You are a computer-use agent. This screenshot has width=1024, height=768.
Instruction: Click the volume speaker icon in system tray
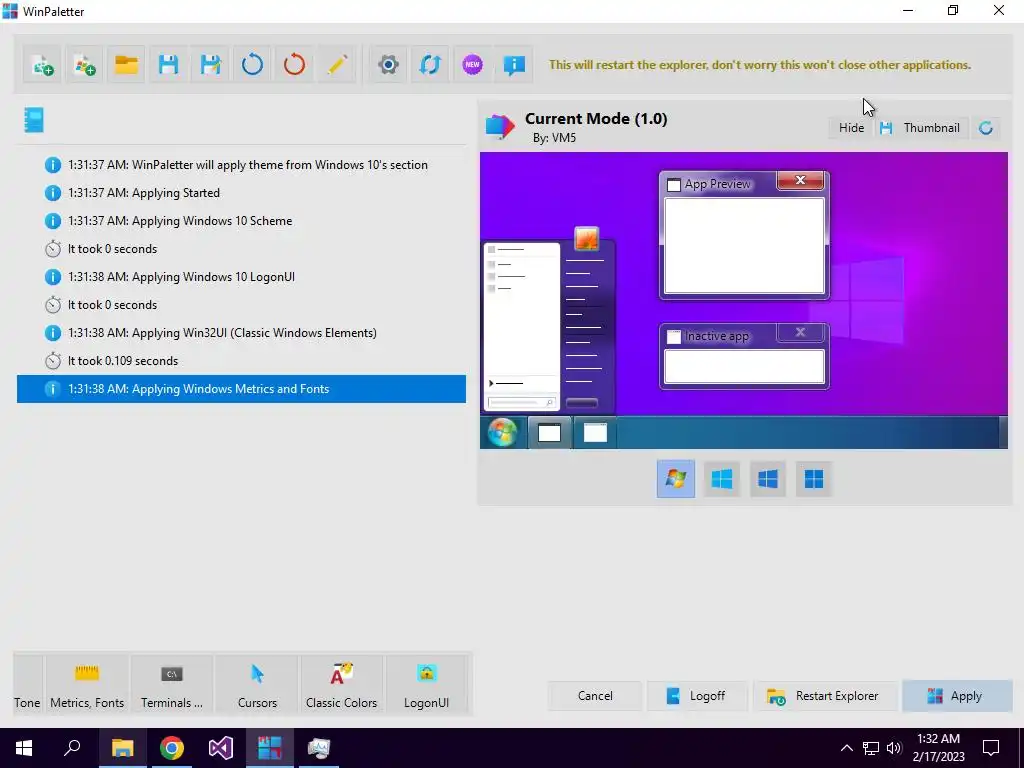[894, 748]
